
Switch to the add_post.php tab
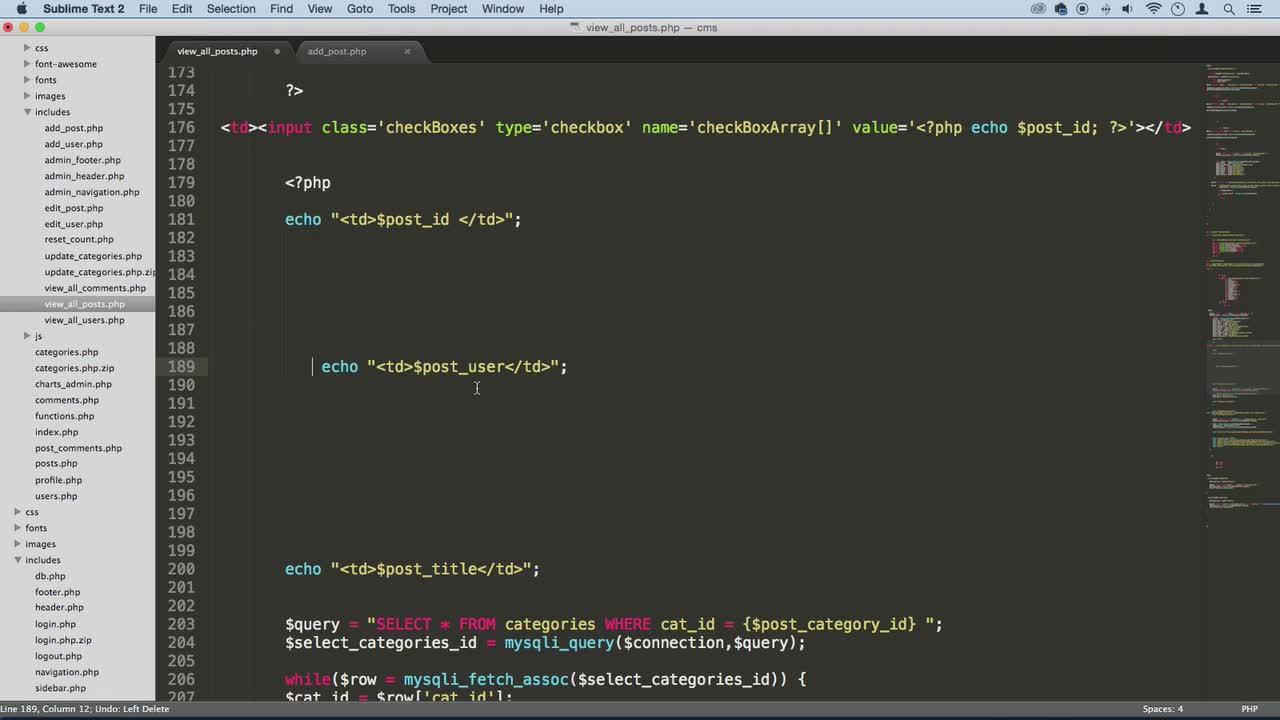[x=337, y=51]
